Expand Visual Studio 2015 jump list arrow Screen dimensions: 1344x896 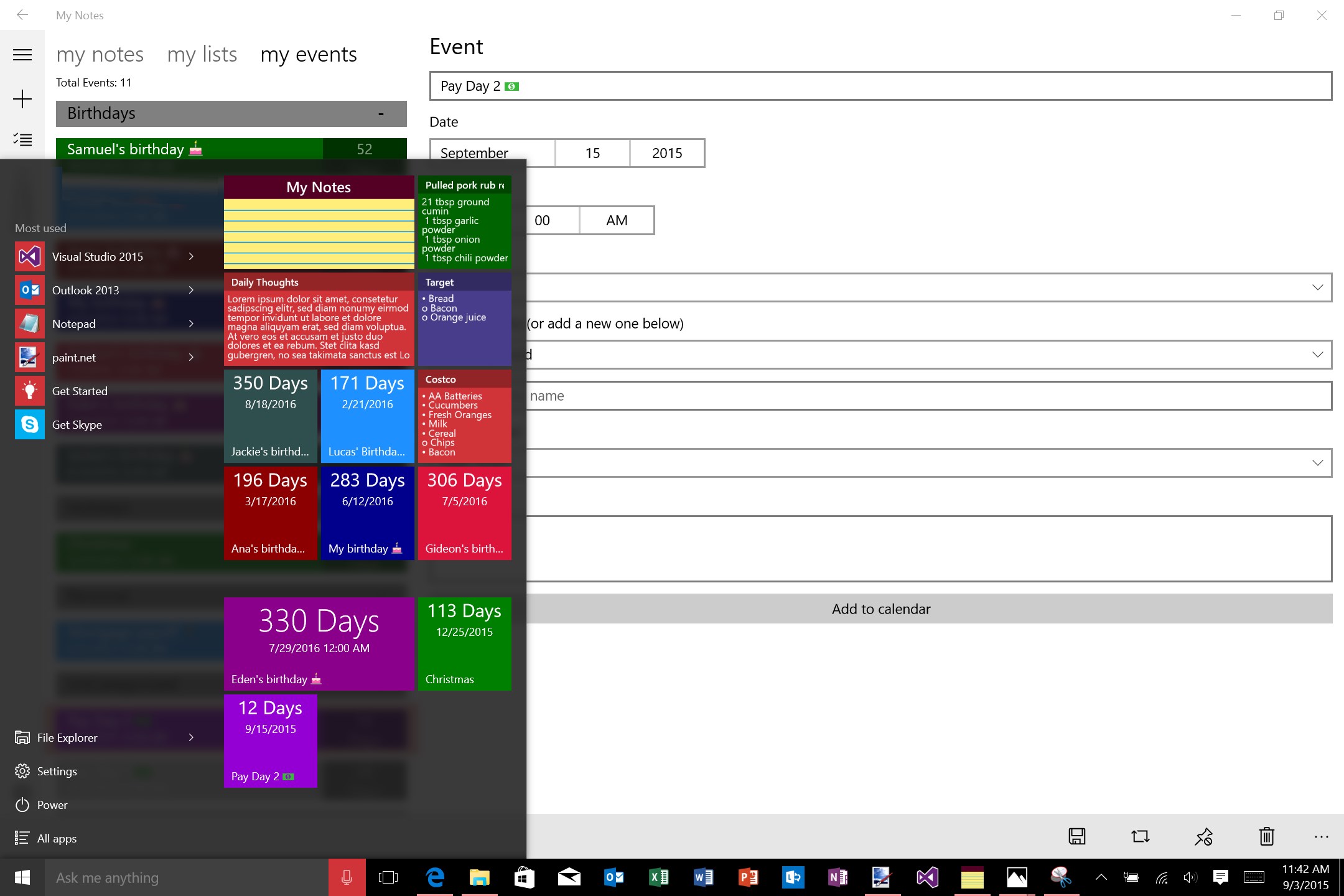click(x=191, y=256)
